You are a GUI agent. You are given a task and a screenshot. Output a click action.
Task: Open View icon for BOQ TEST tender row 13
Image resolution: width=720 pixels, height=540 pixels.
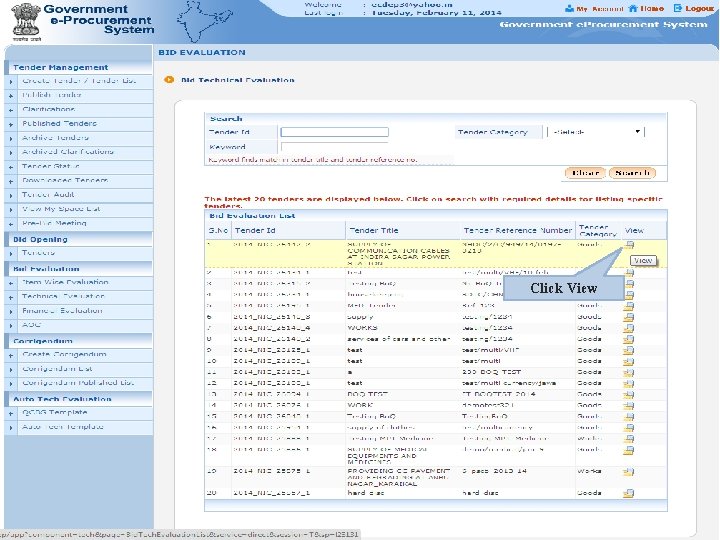click(629, 394)
